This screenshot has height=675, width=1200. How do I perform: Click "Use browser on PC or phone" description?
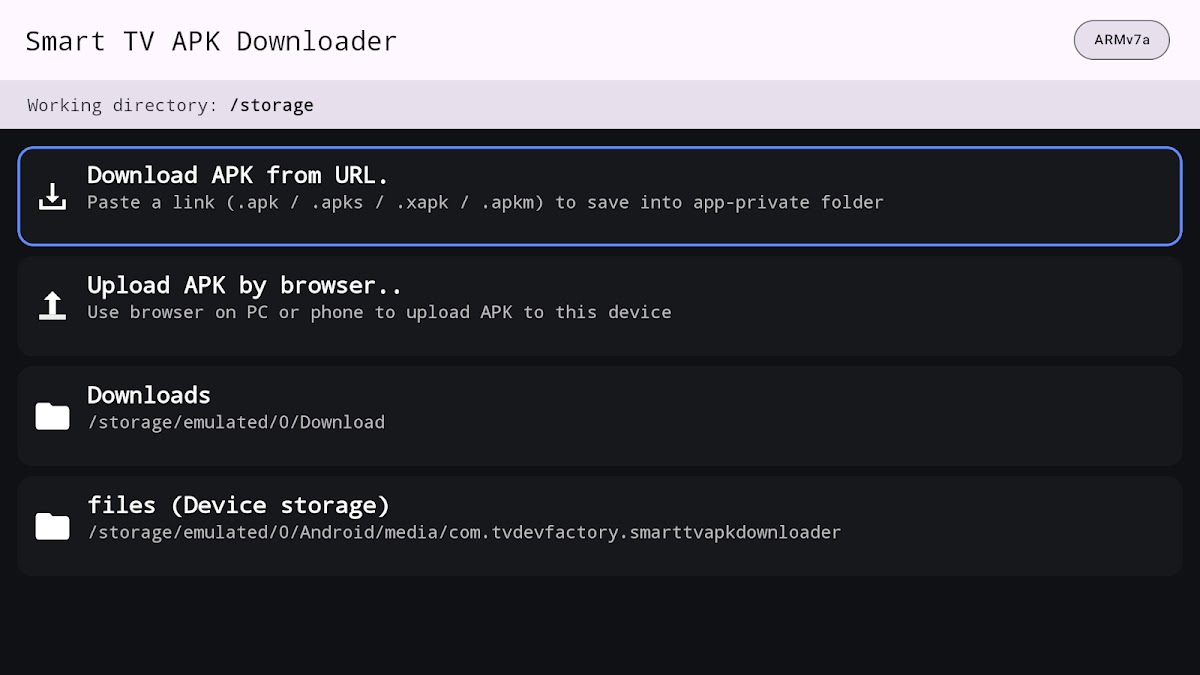pos(379,313)
